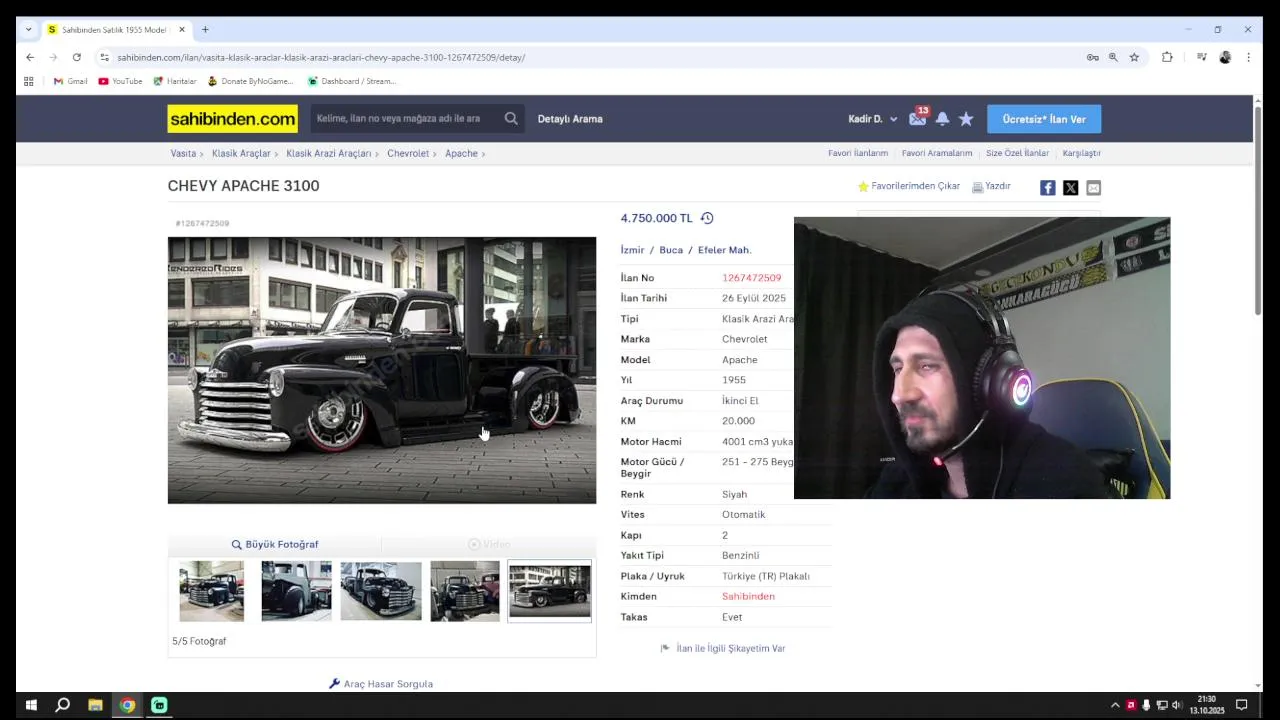Open Chevrolet breadcrumb

pyautogui.click(x=408, y=153)
